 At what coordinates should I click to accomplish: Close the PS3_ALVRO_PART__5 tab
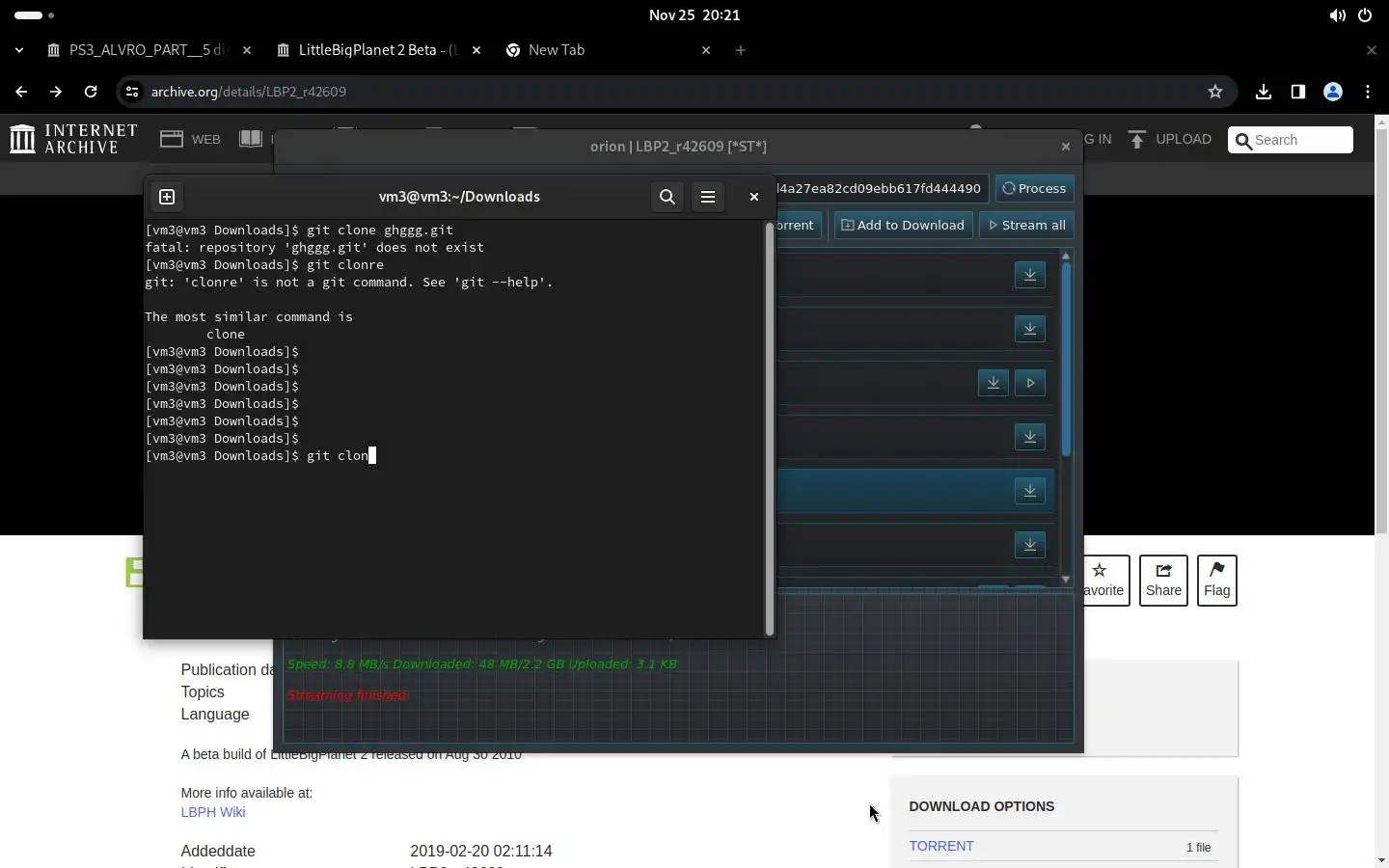tap(247, 50)
